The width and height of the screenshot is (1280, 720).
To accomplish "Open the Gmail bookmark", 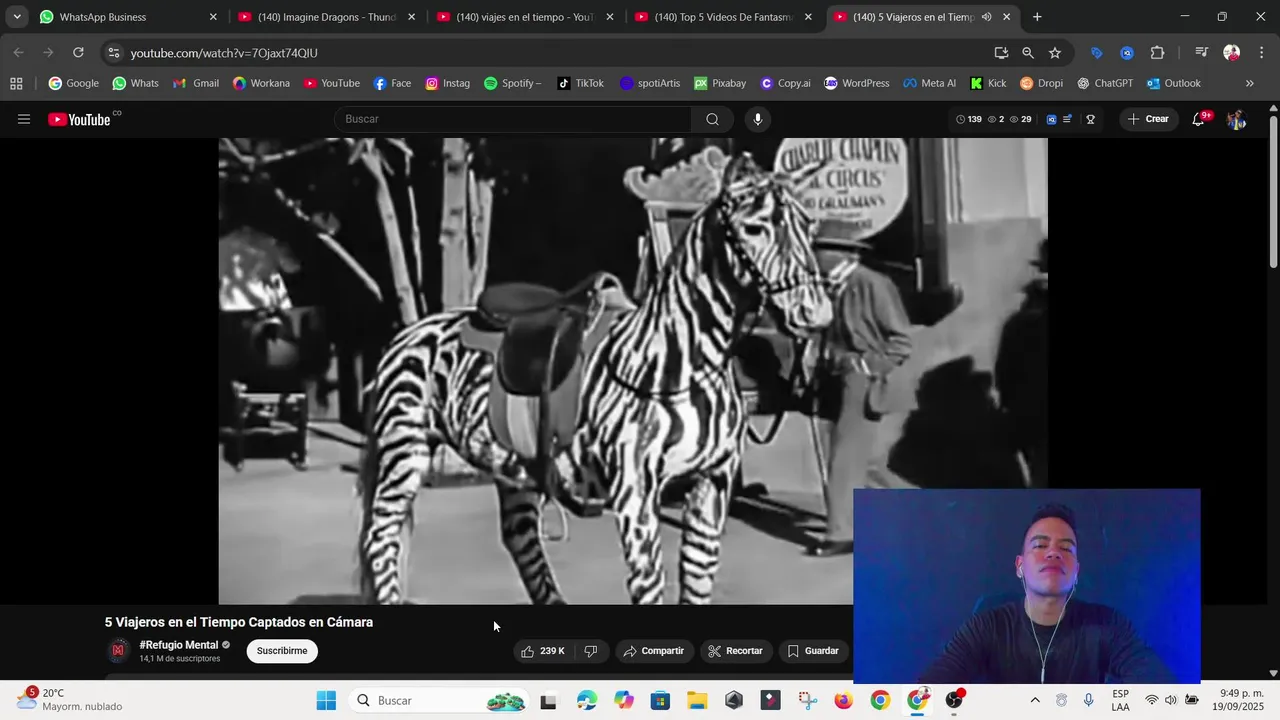I will (x=196, y=83).
